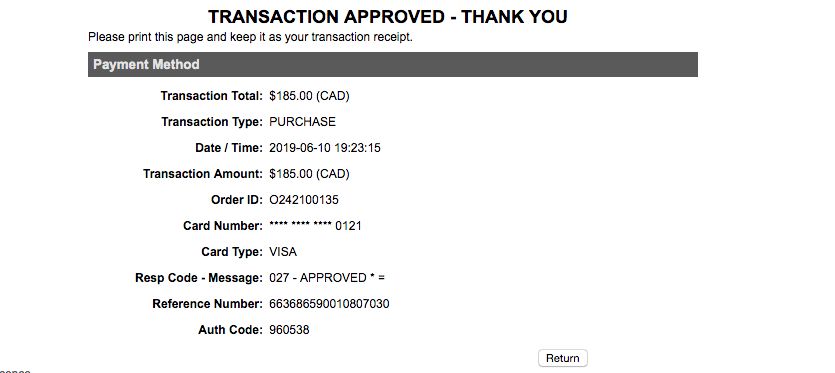
Task: Click the Return button
Action: 562,358
